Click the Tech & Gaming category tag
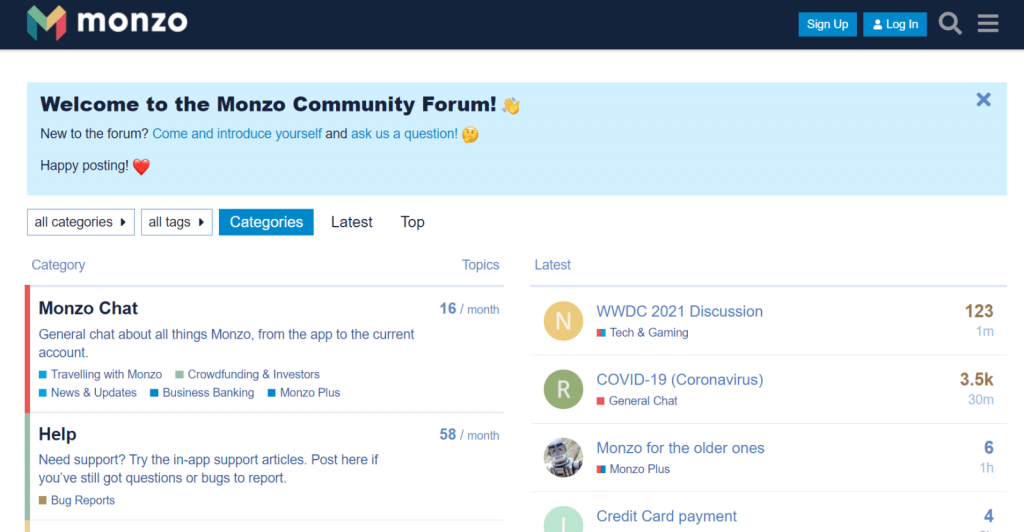1024x532 pixels. tap(642, 332)
